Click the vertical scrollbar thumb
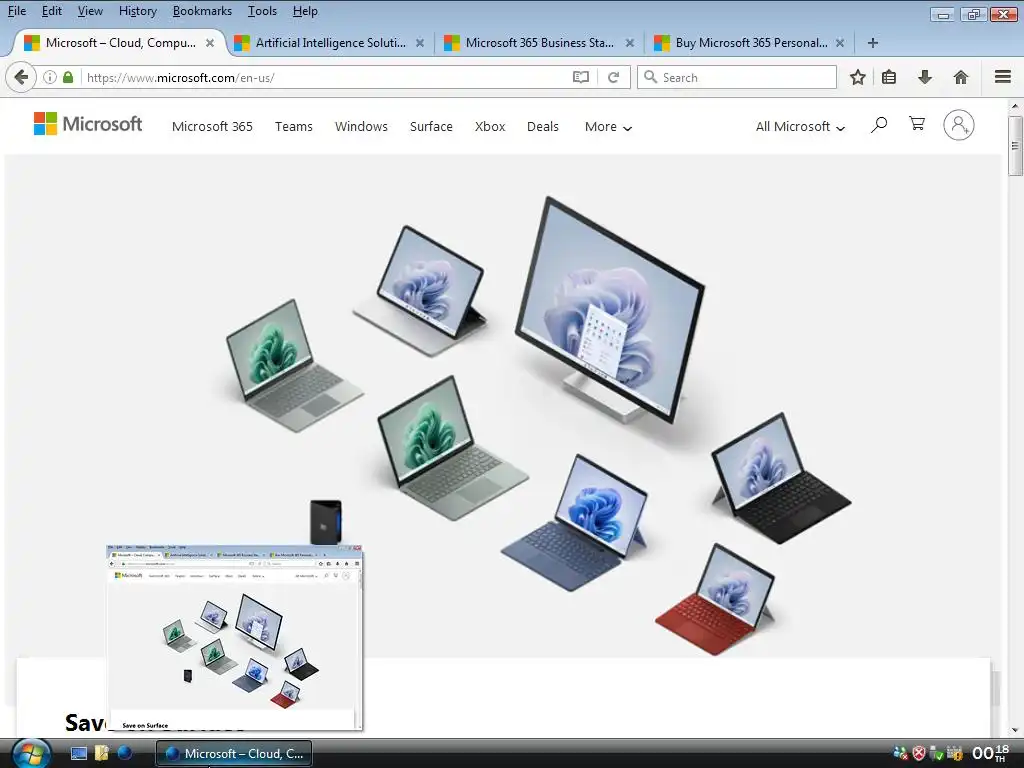 pos(1015,146)
